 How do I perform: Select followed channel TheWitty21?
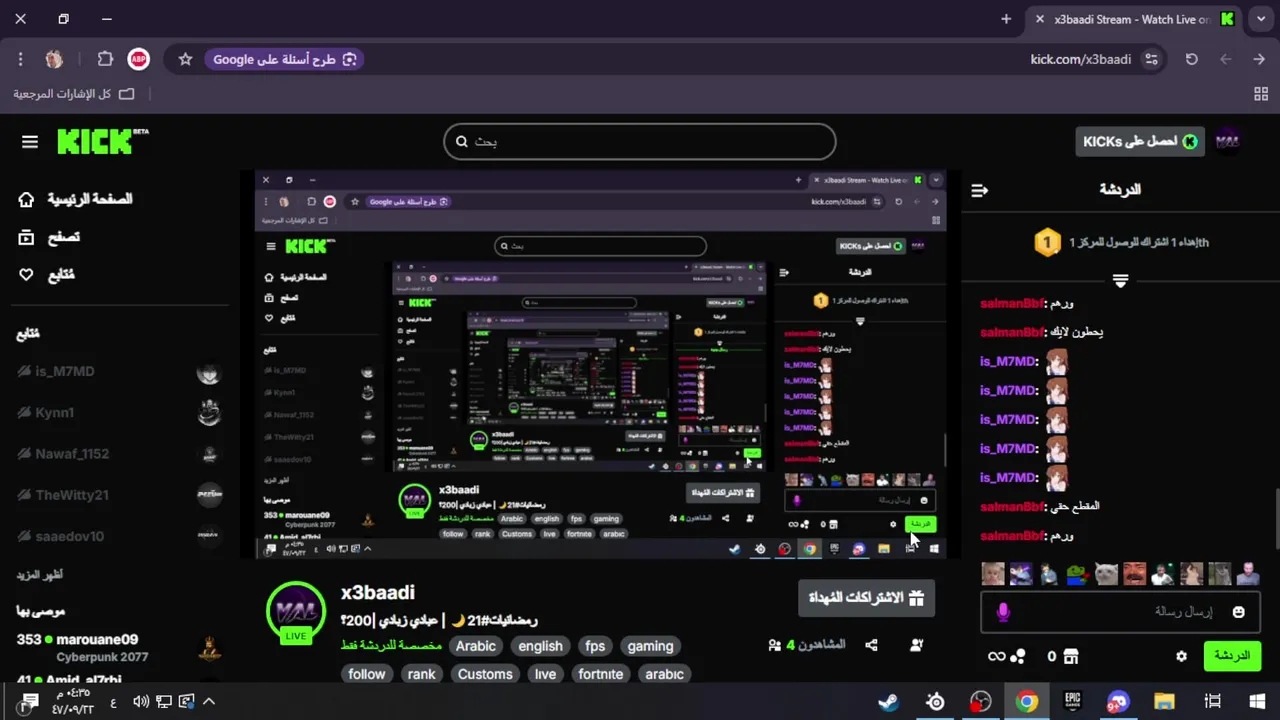pos(120,495)
